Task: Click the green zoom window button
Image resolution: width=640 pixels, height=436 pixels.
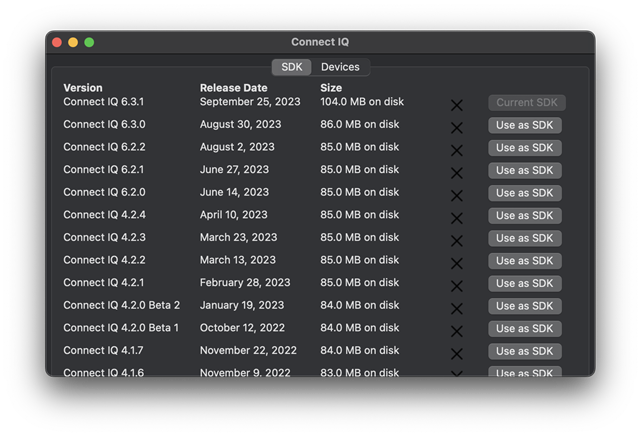Action: [x=89, y=42]
